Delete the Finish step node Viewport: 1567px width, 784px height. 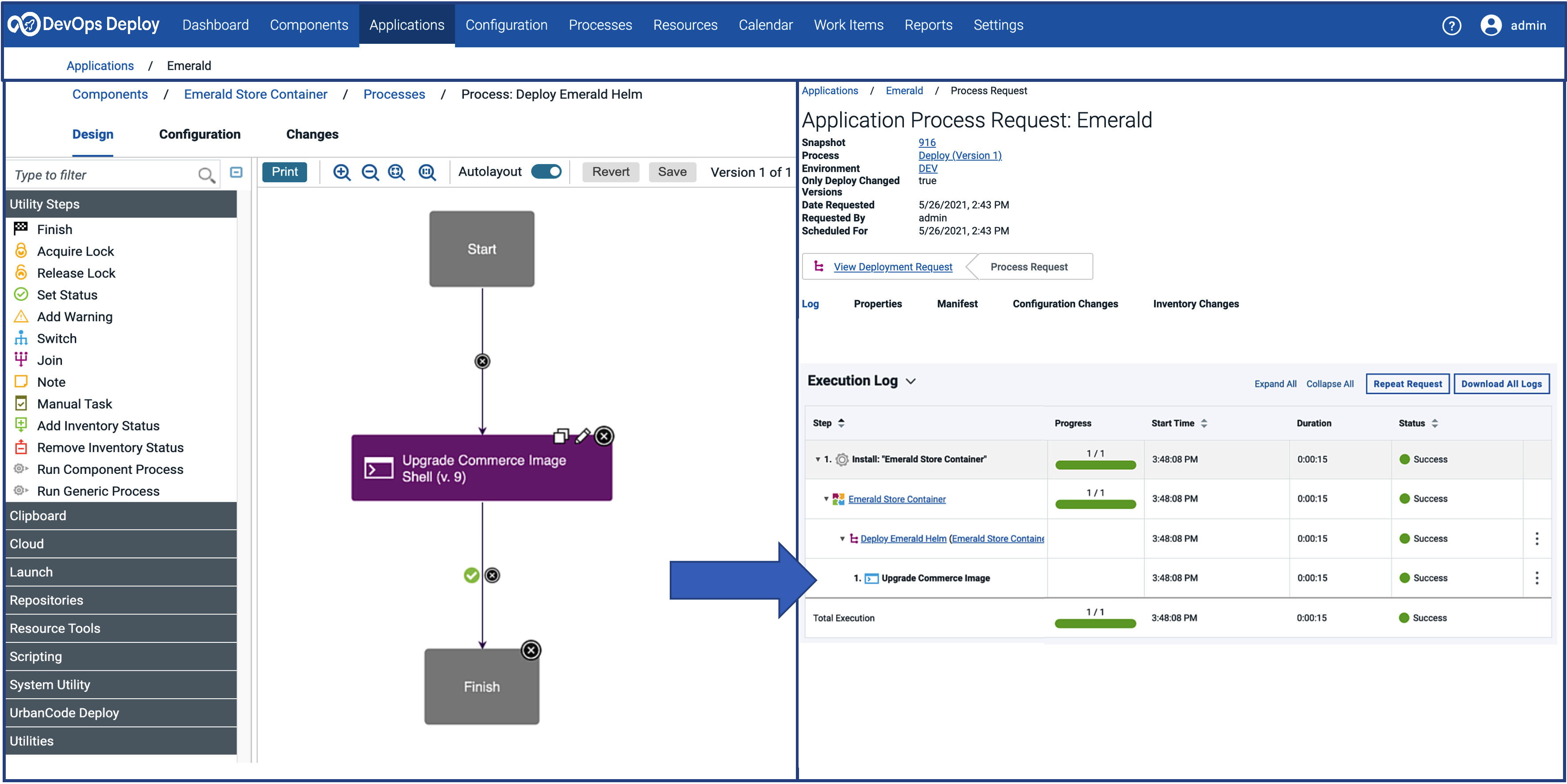(531, 650)
